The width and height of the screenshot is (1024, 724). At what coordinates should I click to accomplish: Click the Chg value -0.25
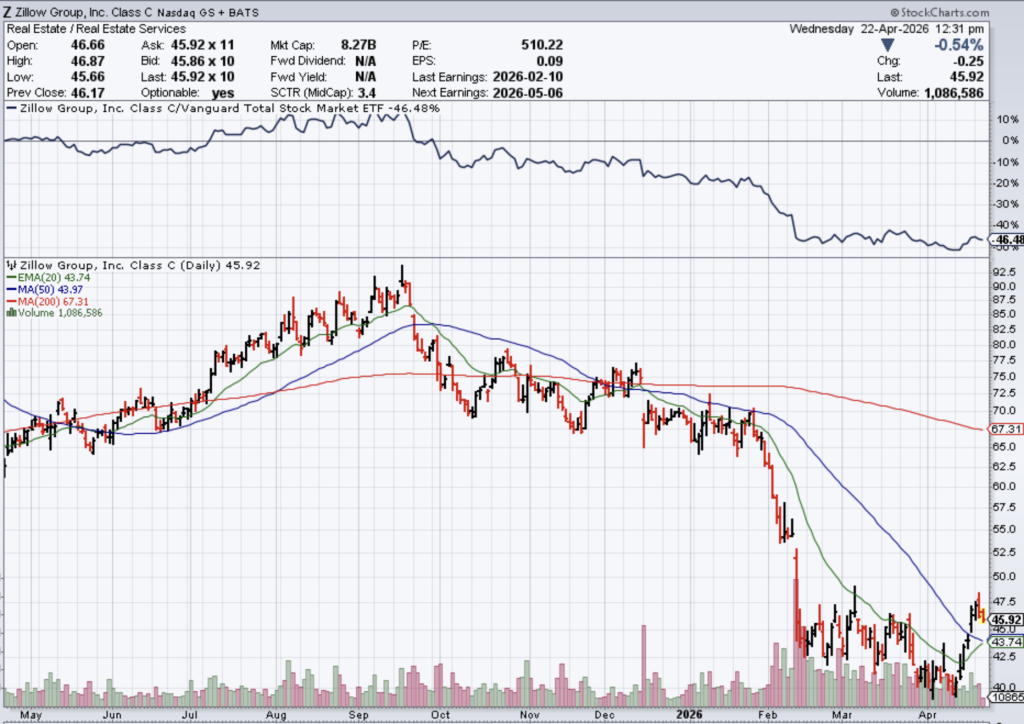(x=968, y=61)
